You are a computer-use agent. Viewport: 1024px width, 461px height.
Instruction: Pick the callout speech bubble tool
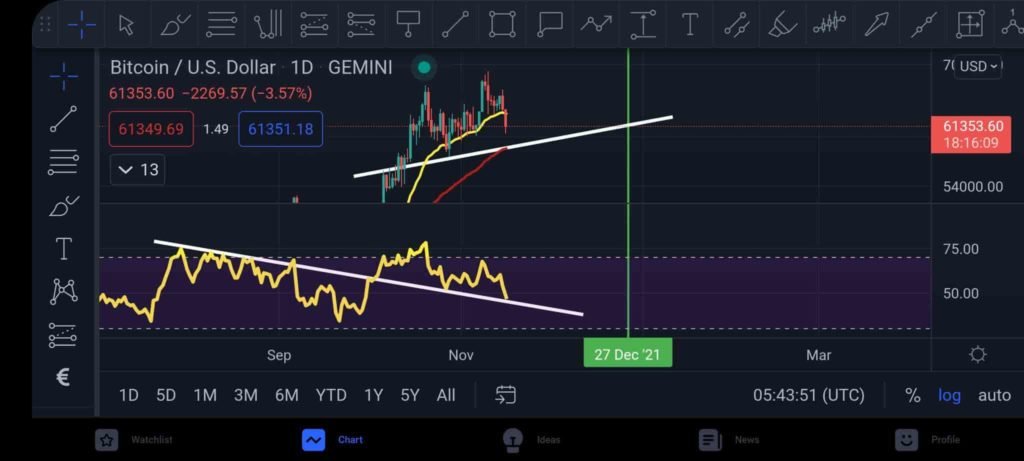(549, 24)
